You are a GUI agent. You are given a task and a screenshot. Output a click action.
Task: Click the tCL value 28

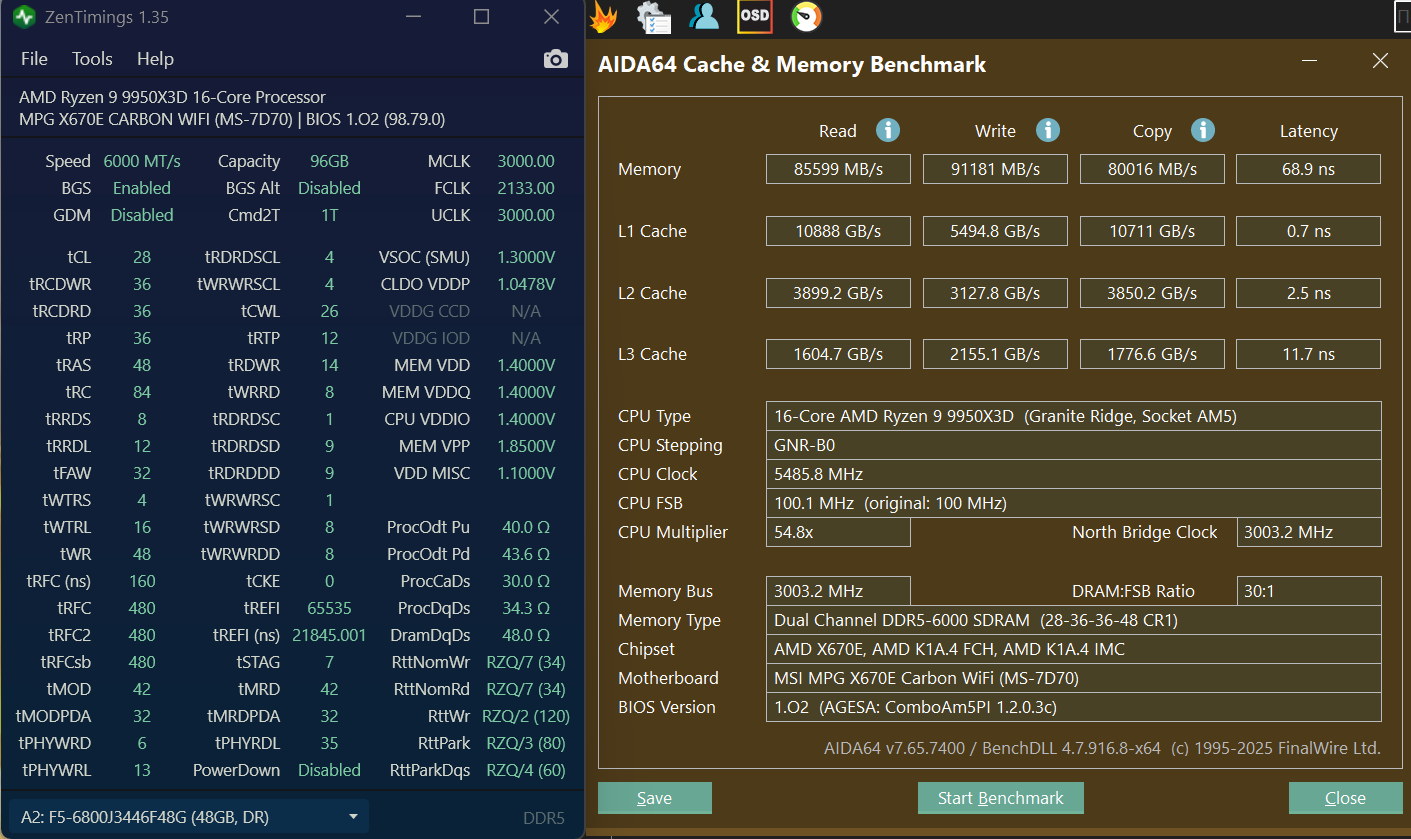(x=142, y=257)
